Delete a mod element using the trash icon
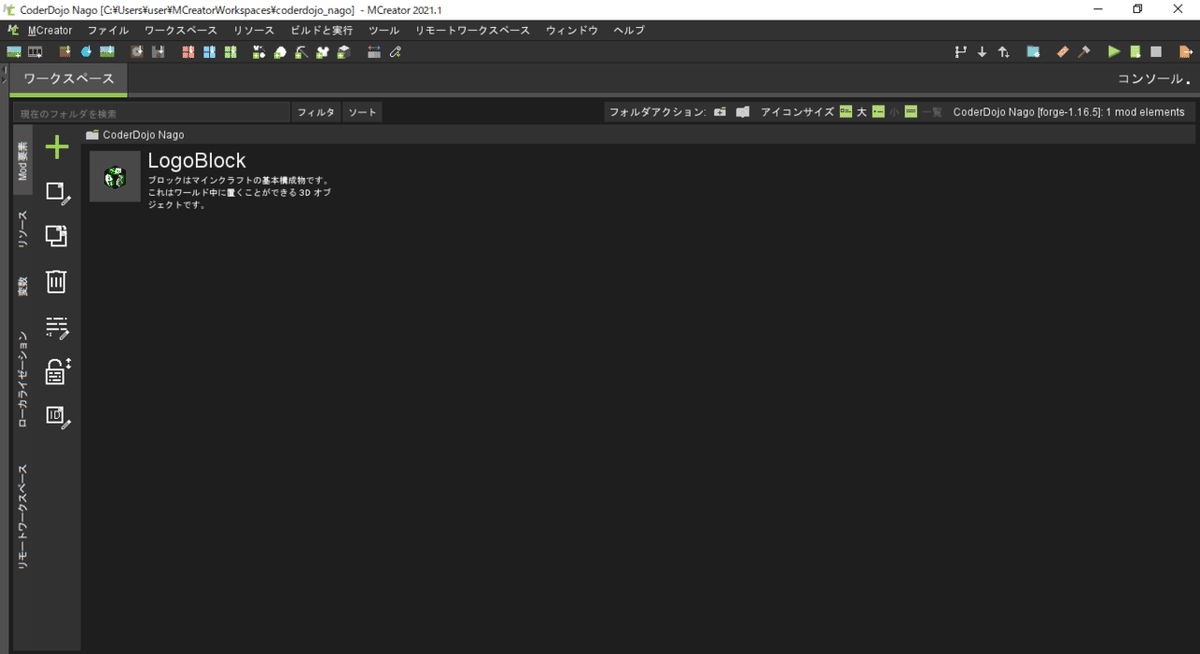 click(x=56, y=282)
